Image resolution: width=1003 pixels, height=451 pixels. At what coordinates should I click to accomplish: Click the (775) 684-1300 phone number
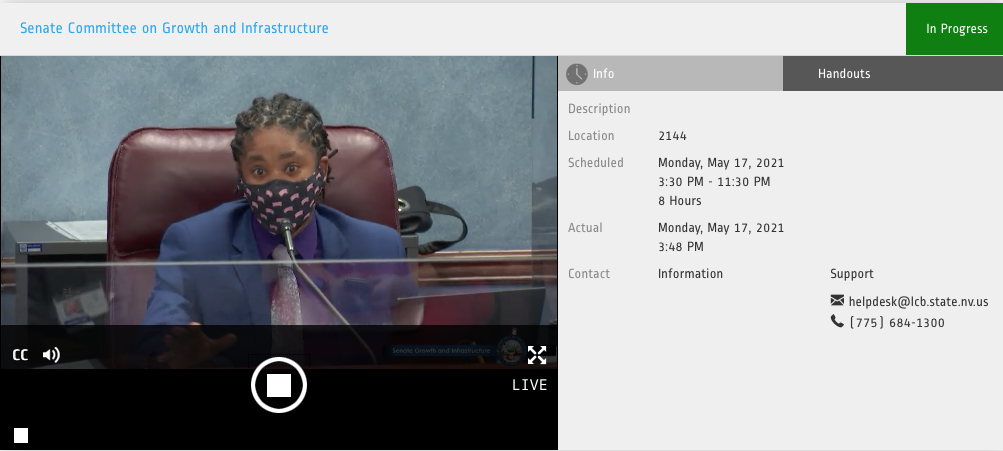click(x=897, y=323)
